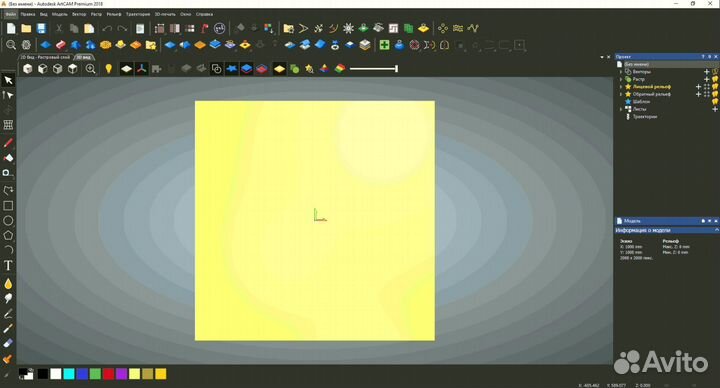Toggle the XYZ origin axes display
The height and width of the screenshot is (388, 720).
pyautogui.click(x=141, y=69)
